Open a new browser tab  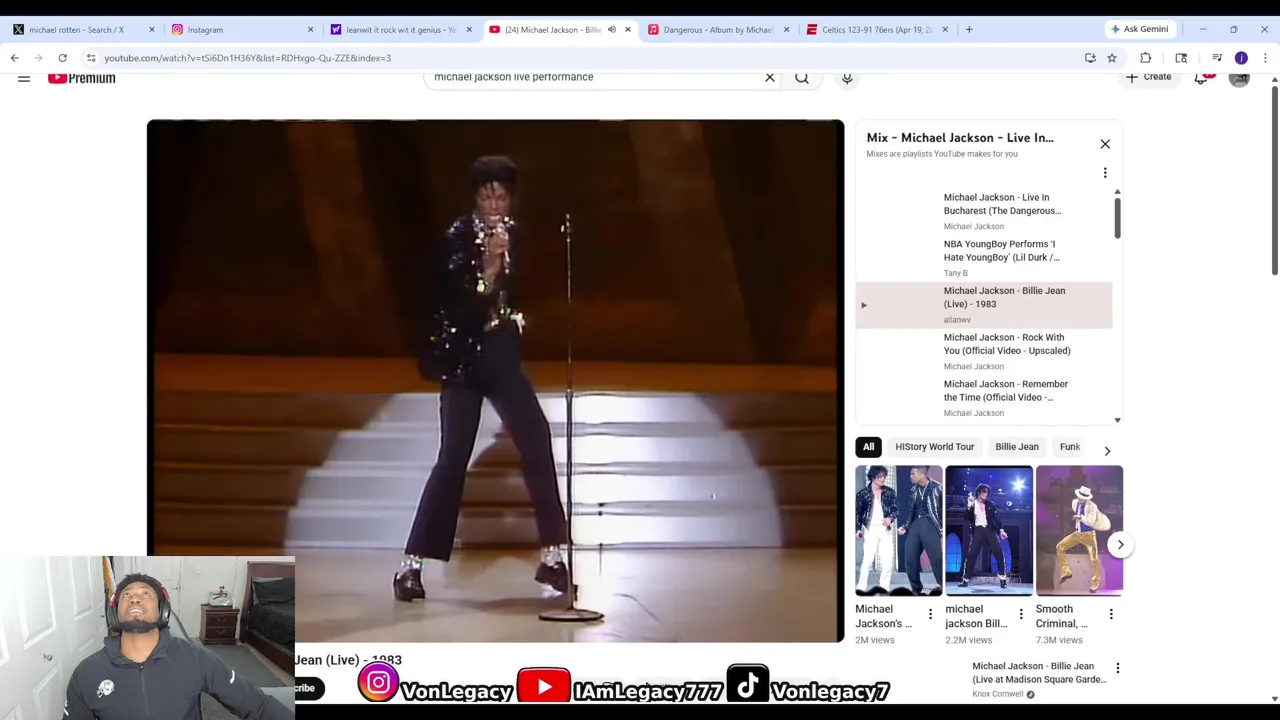969,29
